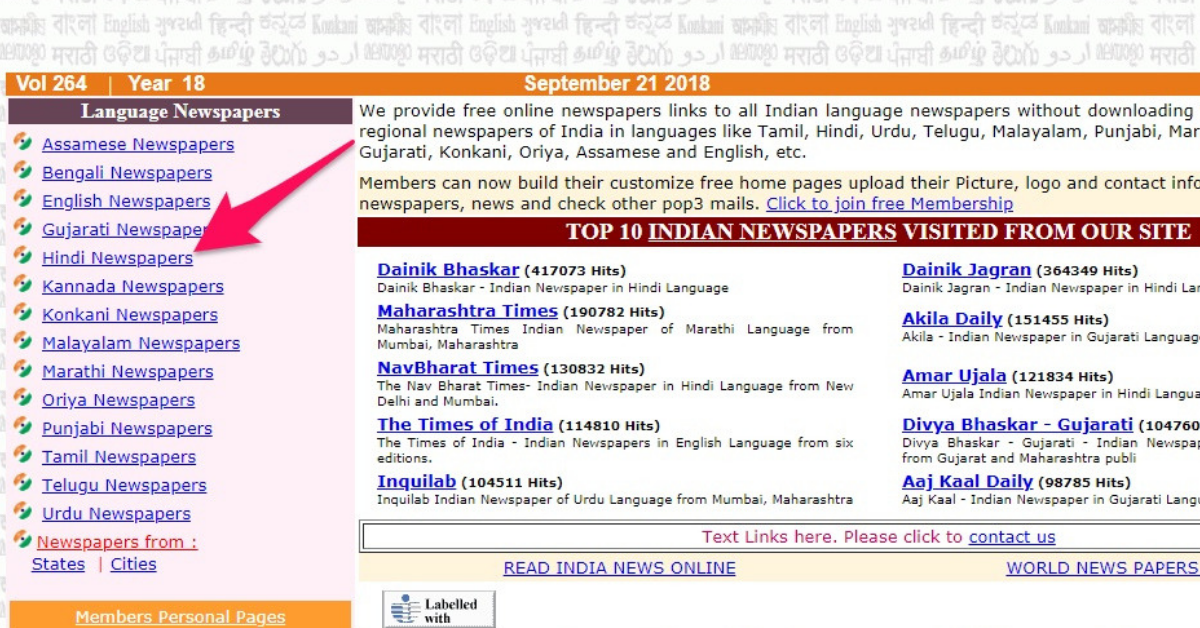The height and width of the screenshot is (628, 1200).
Task: Click the bullet icon beside English Newspapers
Action: (x=24, y=199)
